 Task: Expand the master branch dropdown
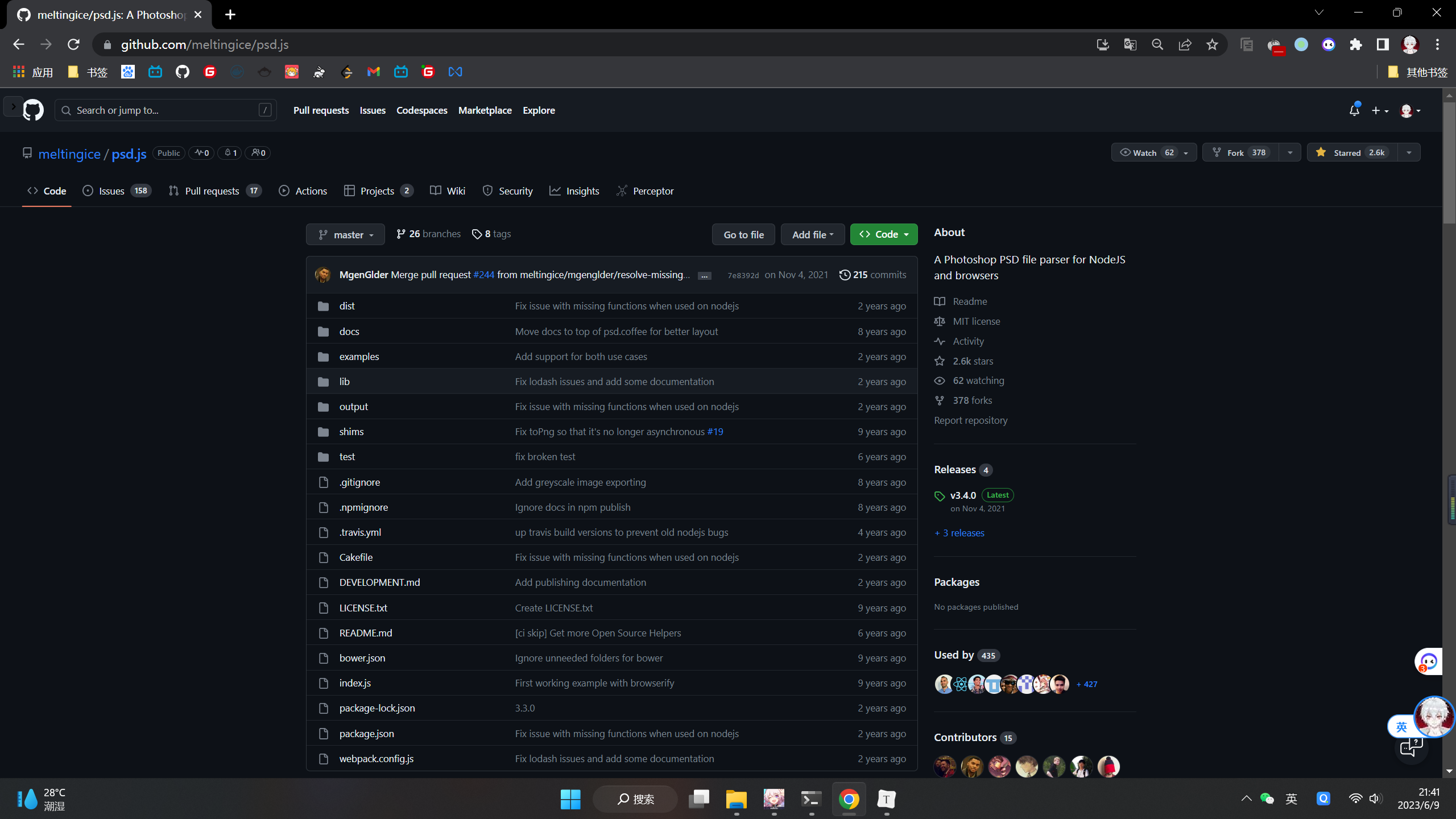click(345, 234)
